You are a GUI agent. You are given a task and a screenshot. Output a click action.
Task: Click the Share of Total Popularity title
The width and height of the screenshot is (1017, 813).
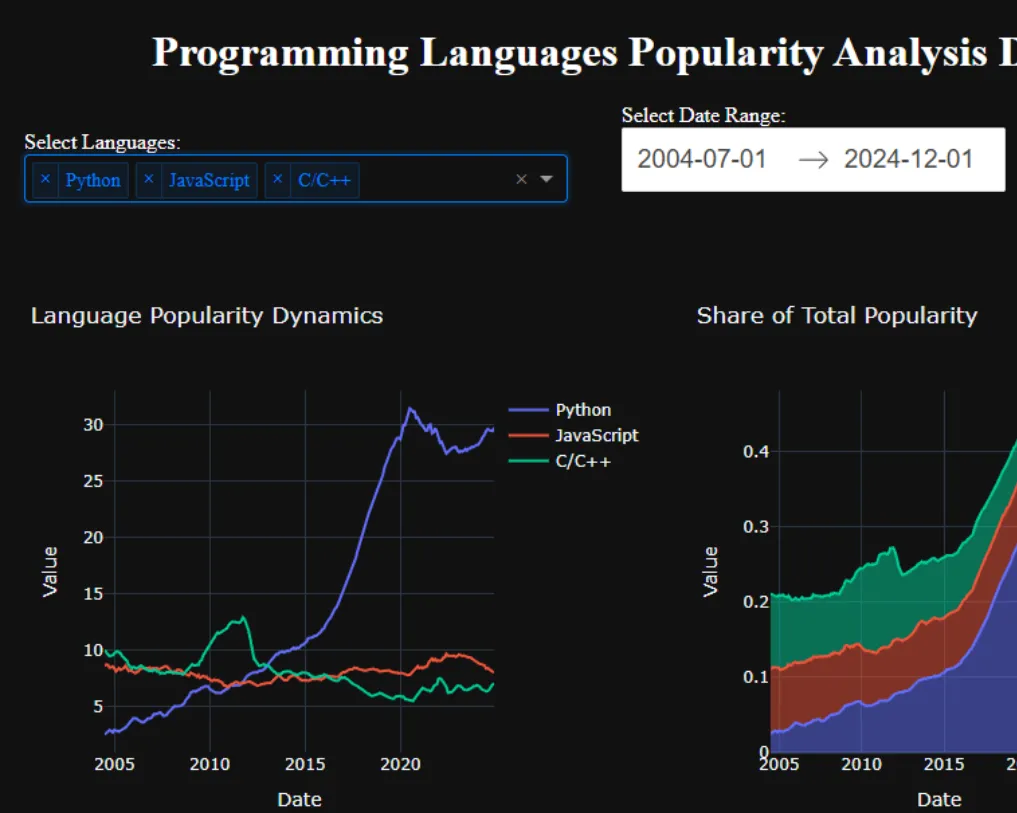point(836,316)
